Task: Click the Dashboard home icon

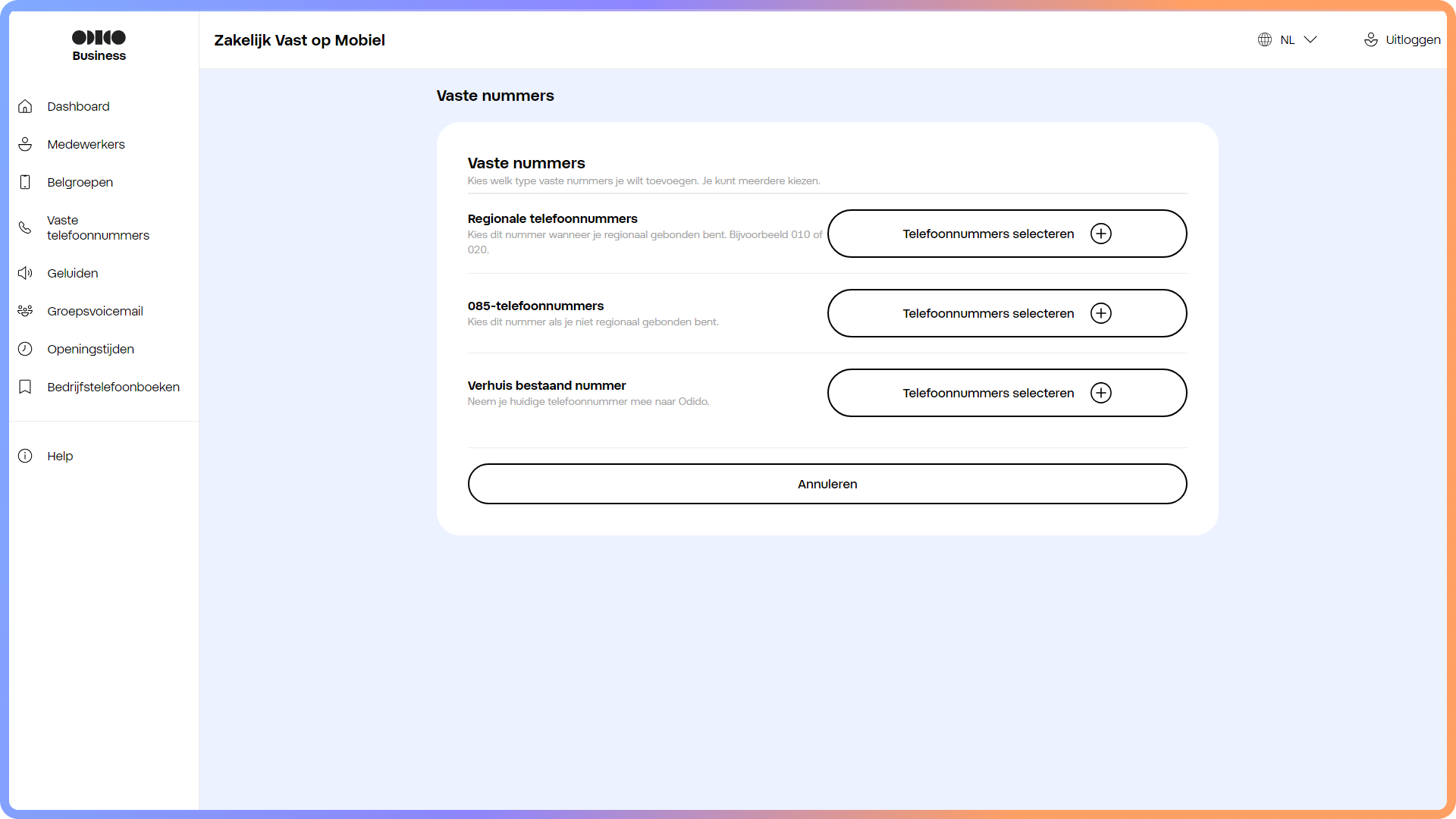Action: (x=25, y=106)
